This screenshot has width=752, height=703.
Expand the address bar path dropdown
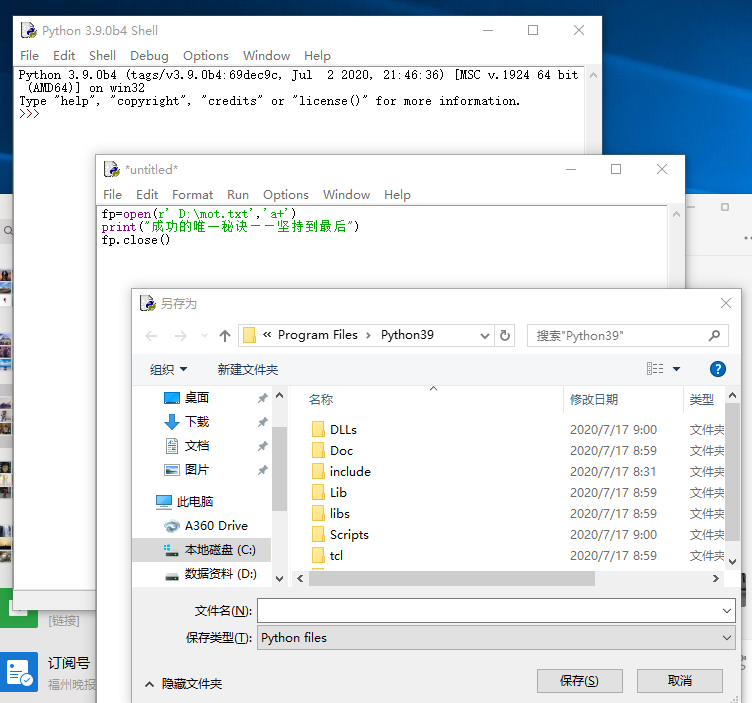[x=484, y=336]
